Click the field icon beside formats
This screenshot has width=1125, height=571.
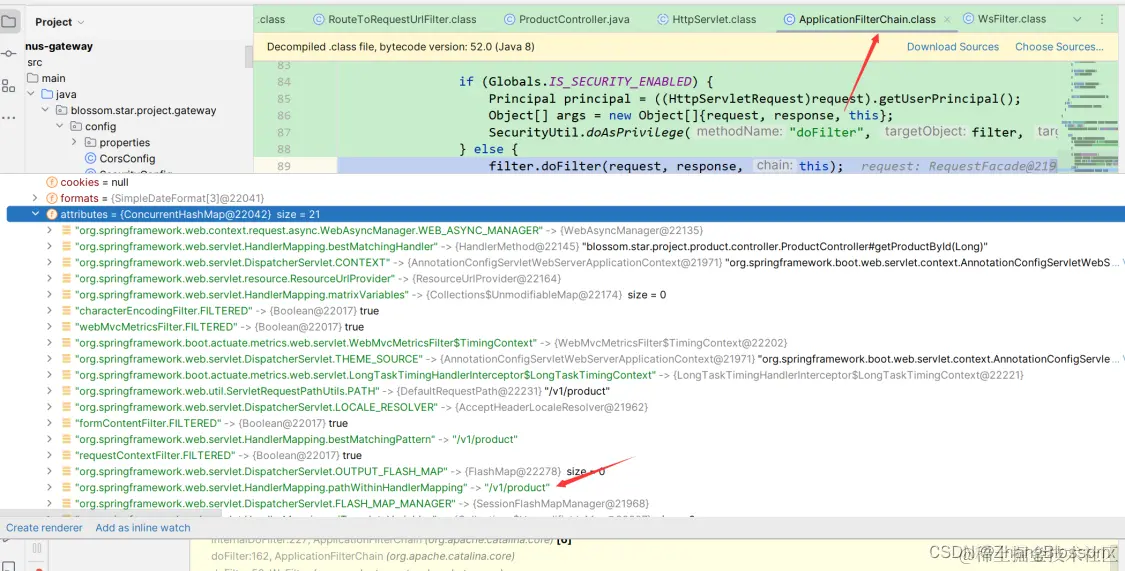pos(52,198)
